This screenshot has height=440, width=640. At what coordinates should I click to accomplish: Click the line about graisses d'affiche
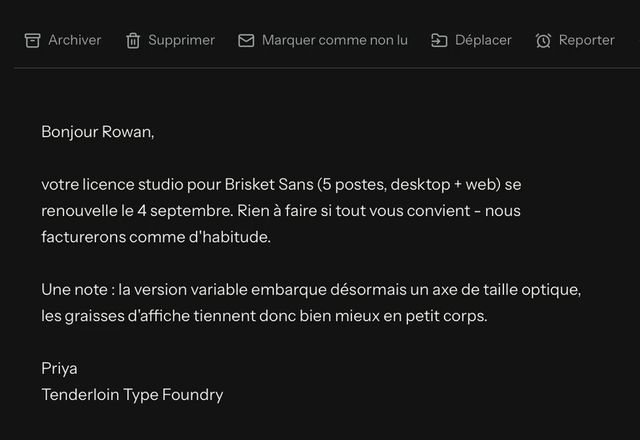264,316
